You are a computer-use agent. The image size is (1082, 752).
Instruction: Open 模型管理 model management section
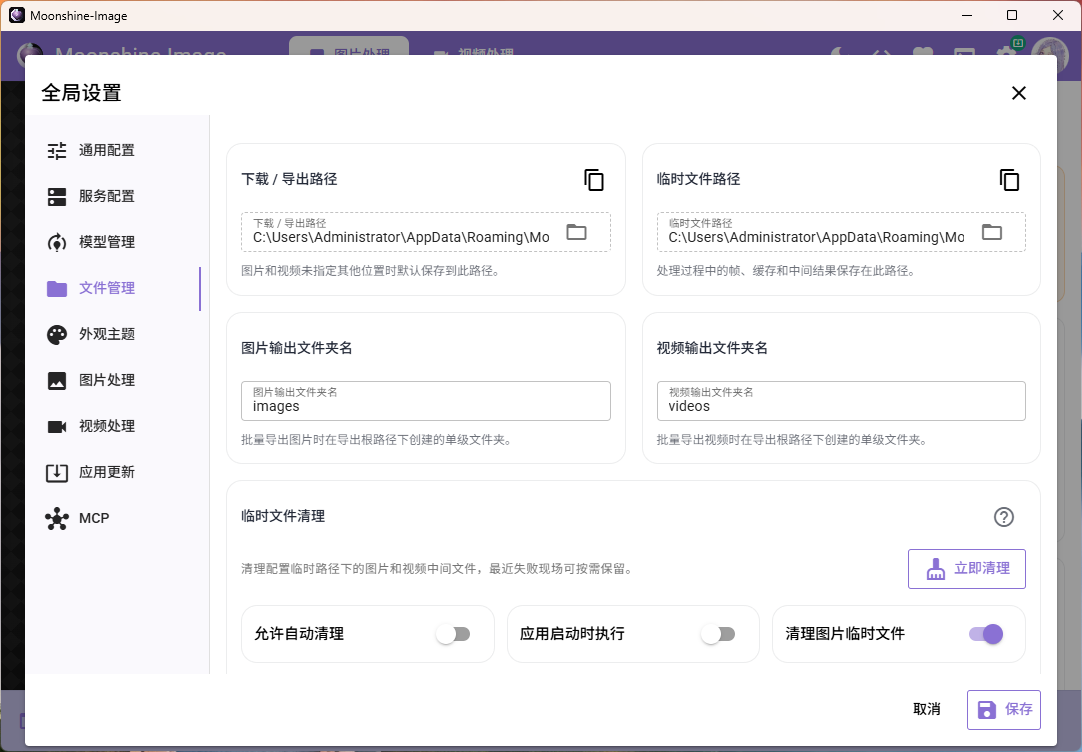(x=116, y=242)
